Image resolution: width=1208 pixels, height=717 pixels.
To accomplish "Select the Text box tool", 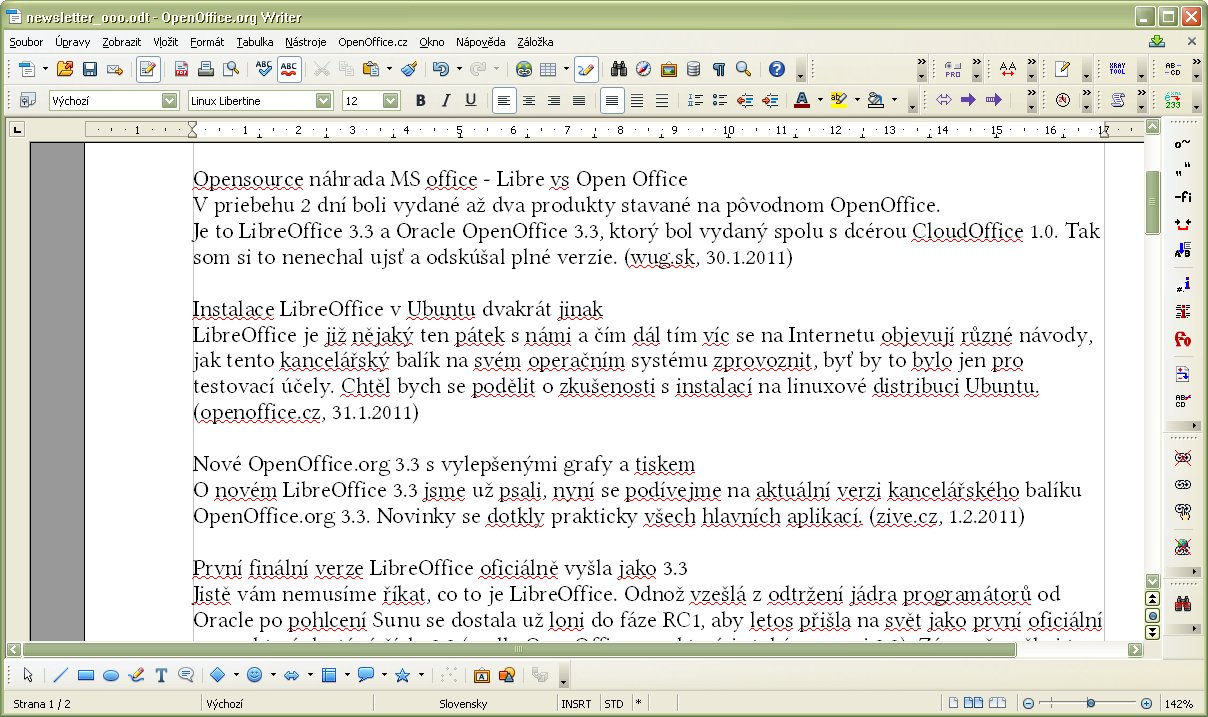I will click(160, 675).
